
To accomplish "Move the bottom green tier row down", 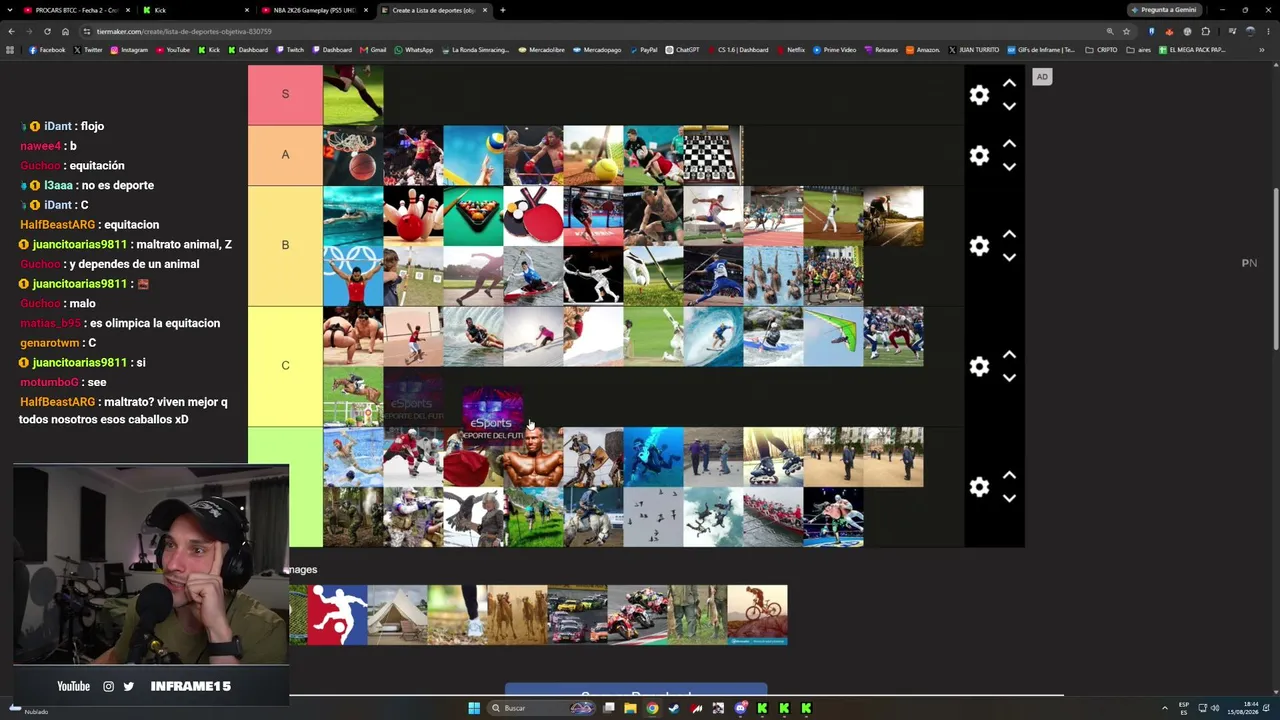I will tap(1009, 498).
